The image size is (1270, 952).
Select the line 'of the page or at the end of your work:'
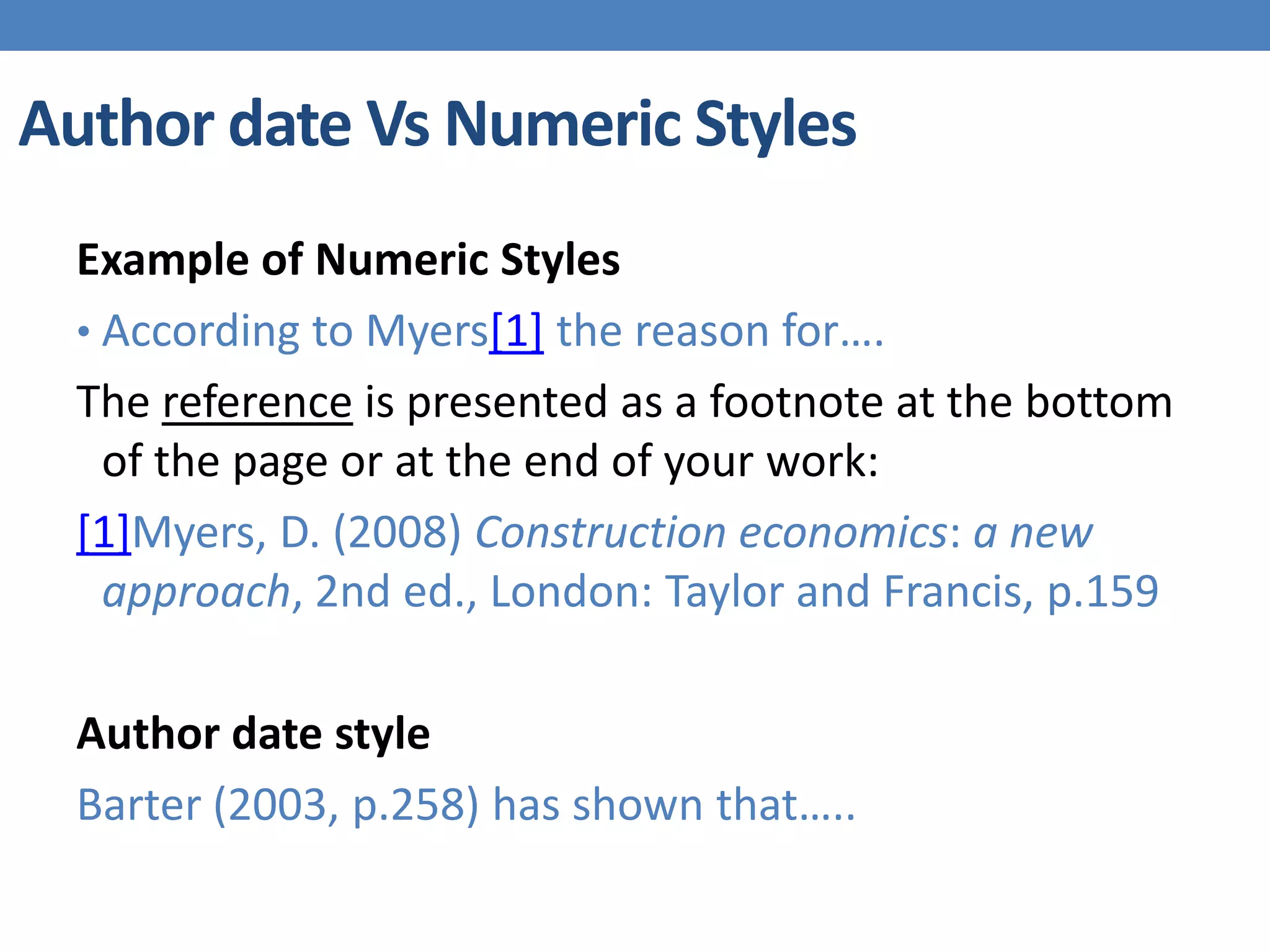pos(490,462)
